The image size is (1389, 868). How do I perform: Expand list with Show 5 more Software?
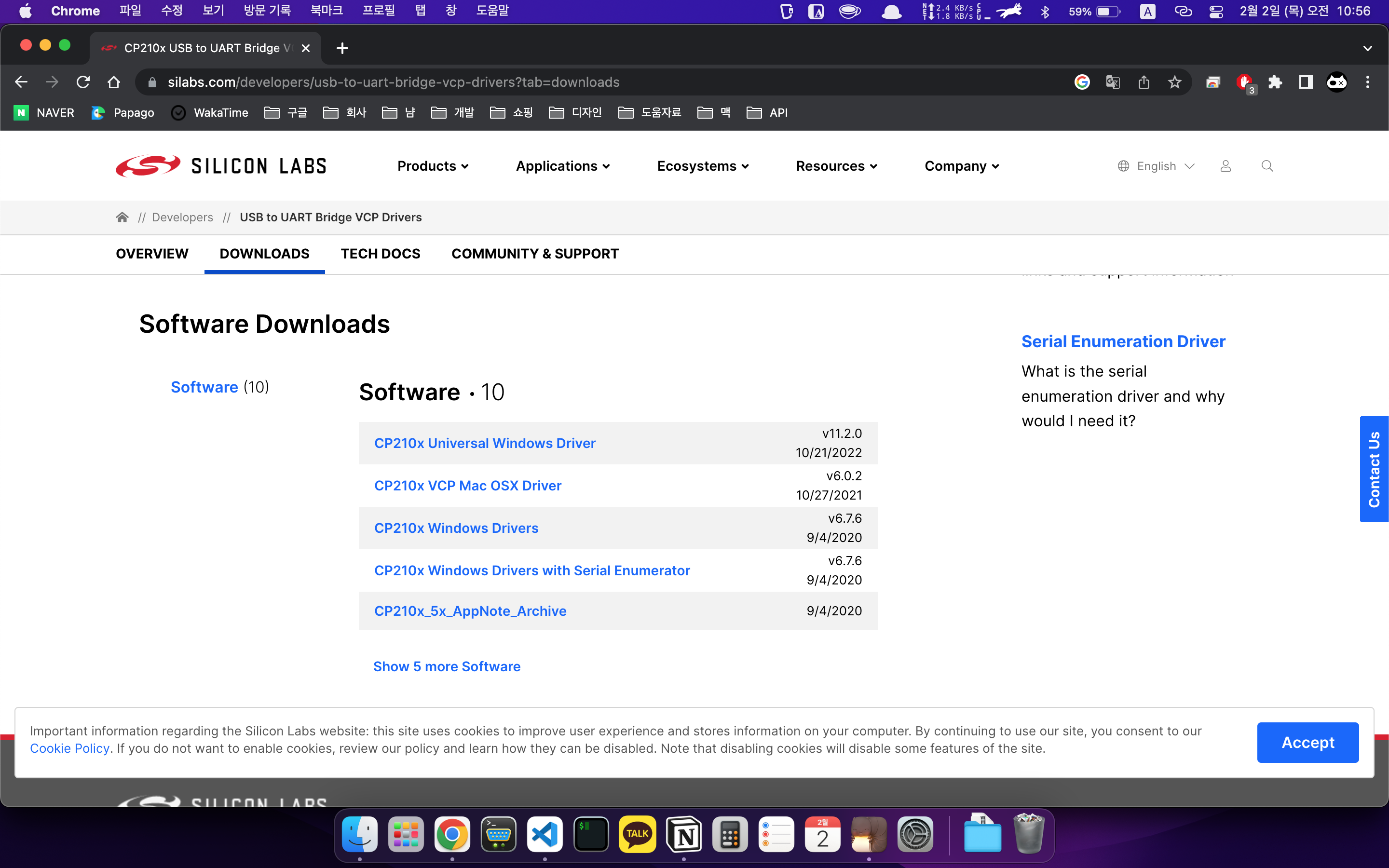pyautogui.click(x=447, y=666)
